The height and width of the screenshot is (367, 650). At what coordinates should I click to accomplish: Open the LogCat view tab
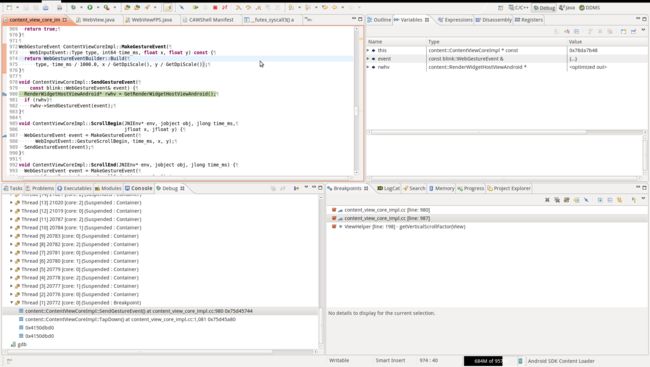click(x=388, y=188)
